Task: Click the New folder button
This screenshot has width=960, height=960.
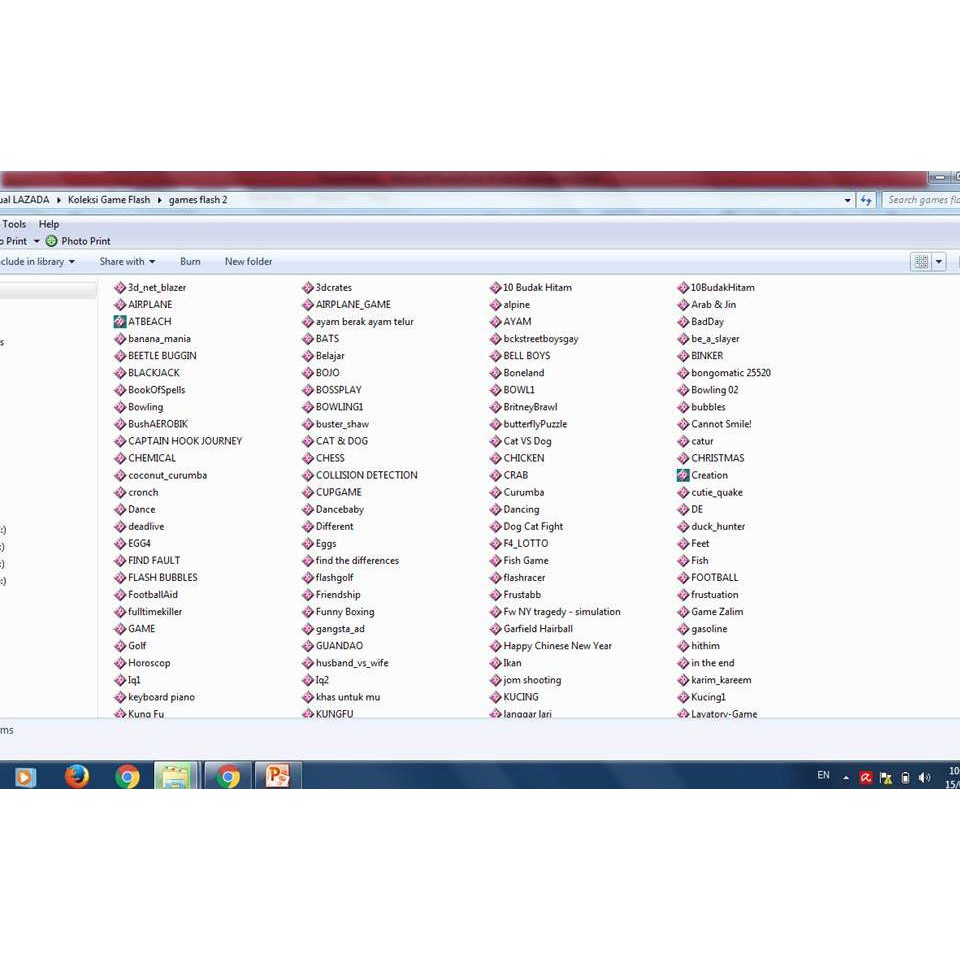Action: pos(248,262)
